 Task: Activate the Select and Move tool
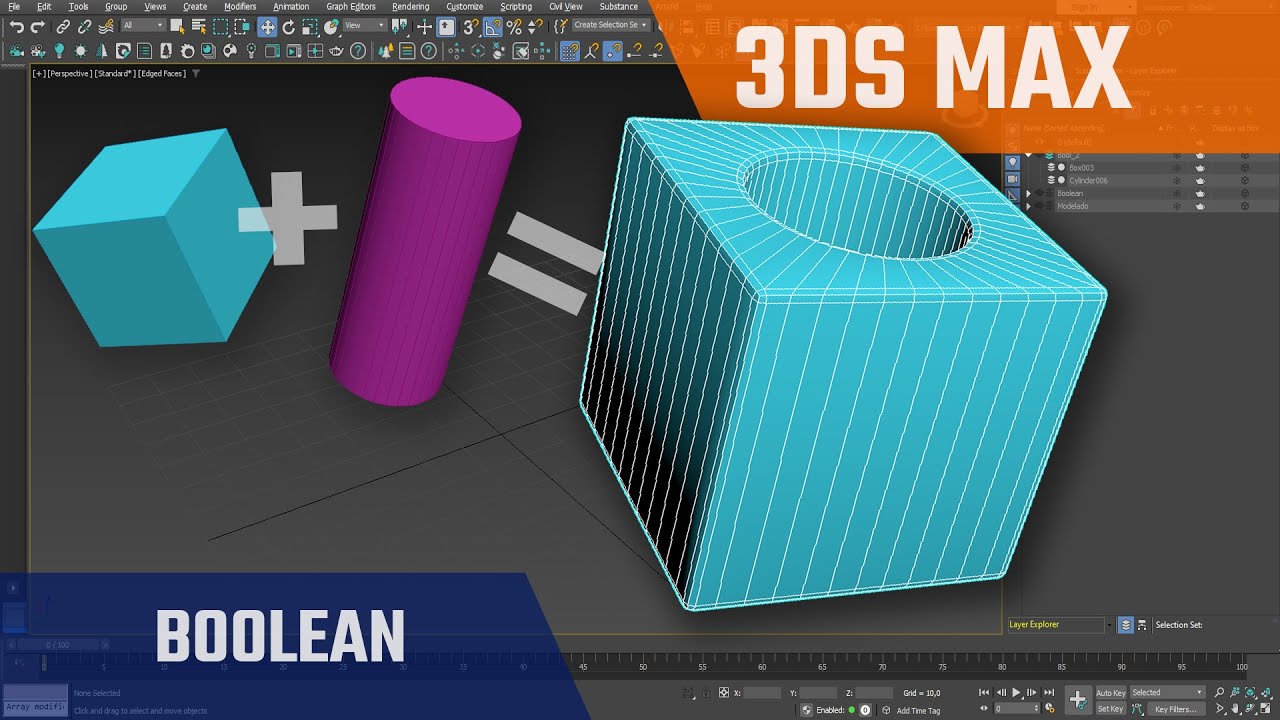point(267,27)
